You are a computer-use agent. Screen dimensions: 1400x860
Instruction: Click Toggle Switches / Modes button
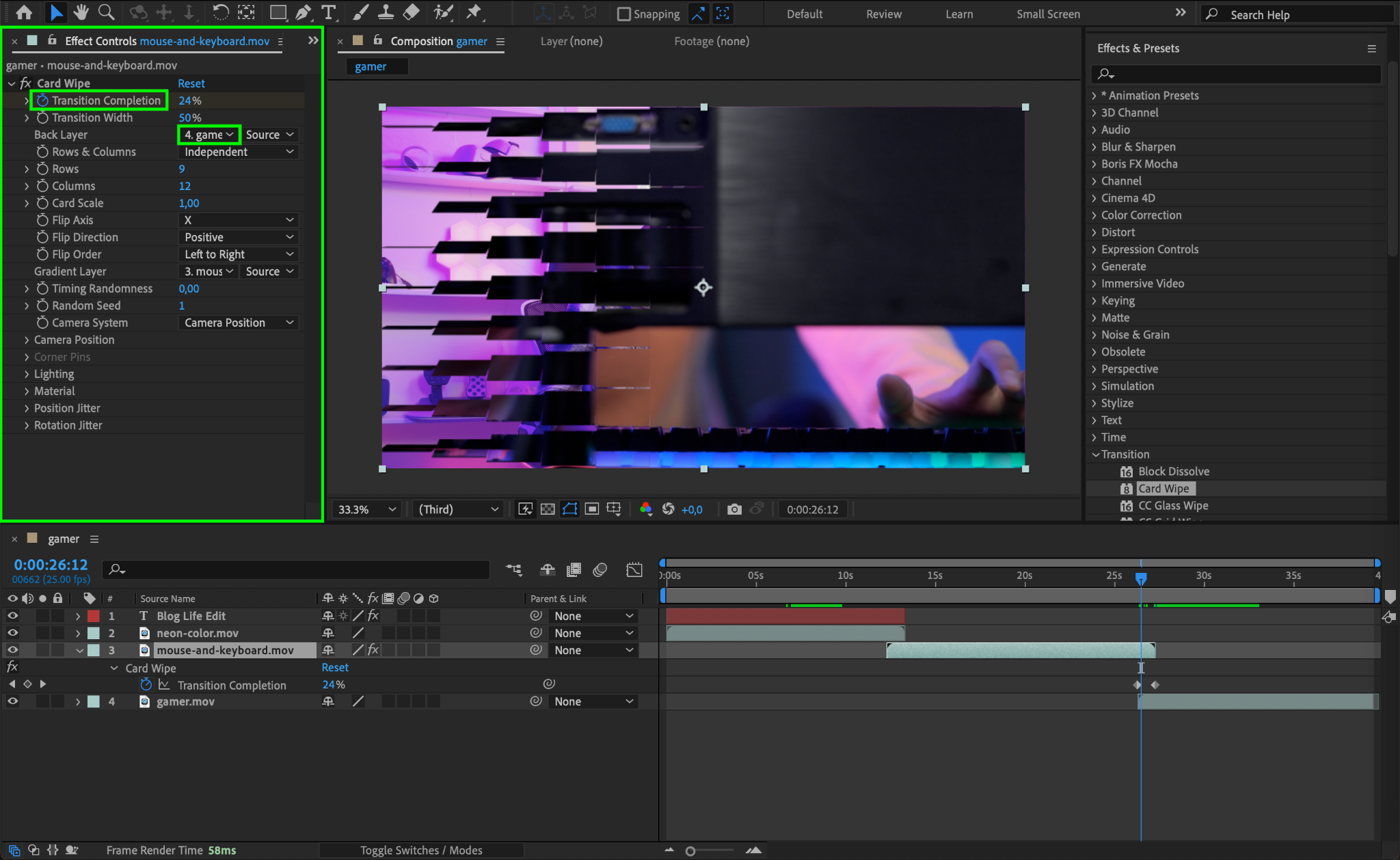tap(421, 850)
